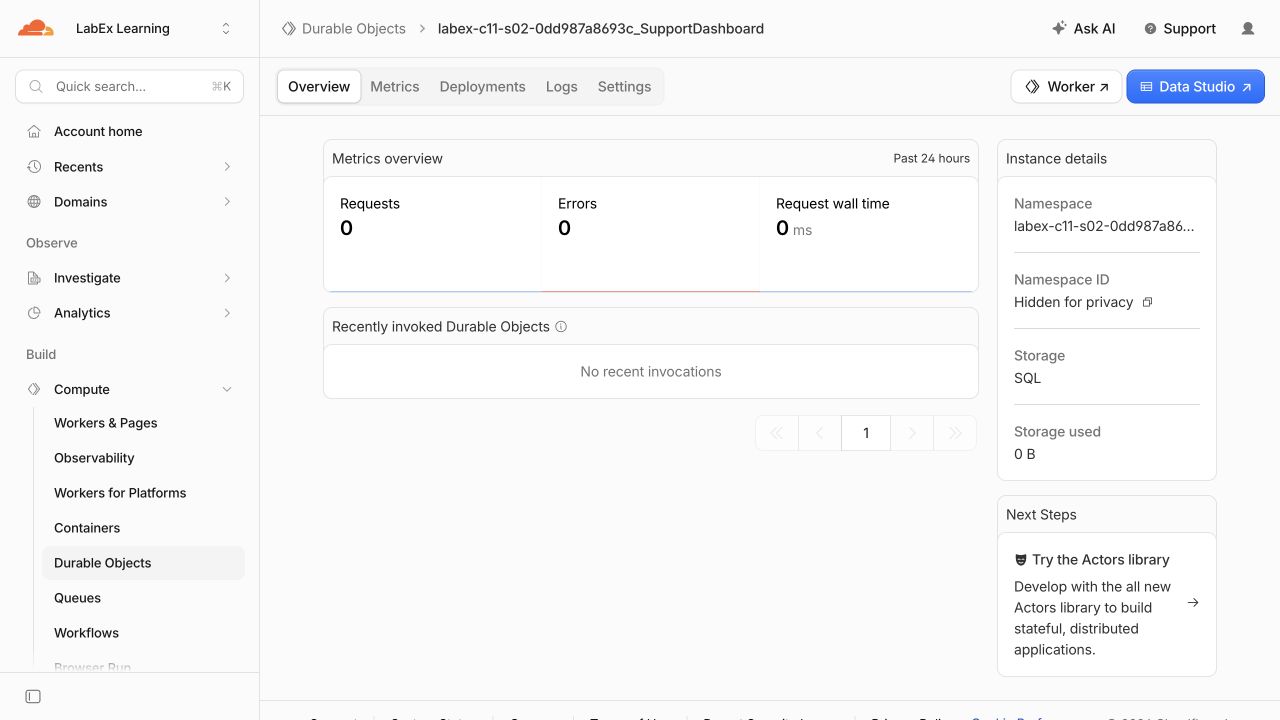This screenshot has width=1280, height=720.
Task: Open Containers in sidebar
Action: click(x=143, y=528)
